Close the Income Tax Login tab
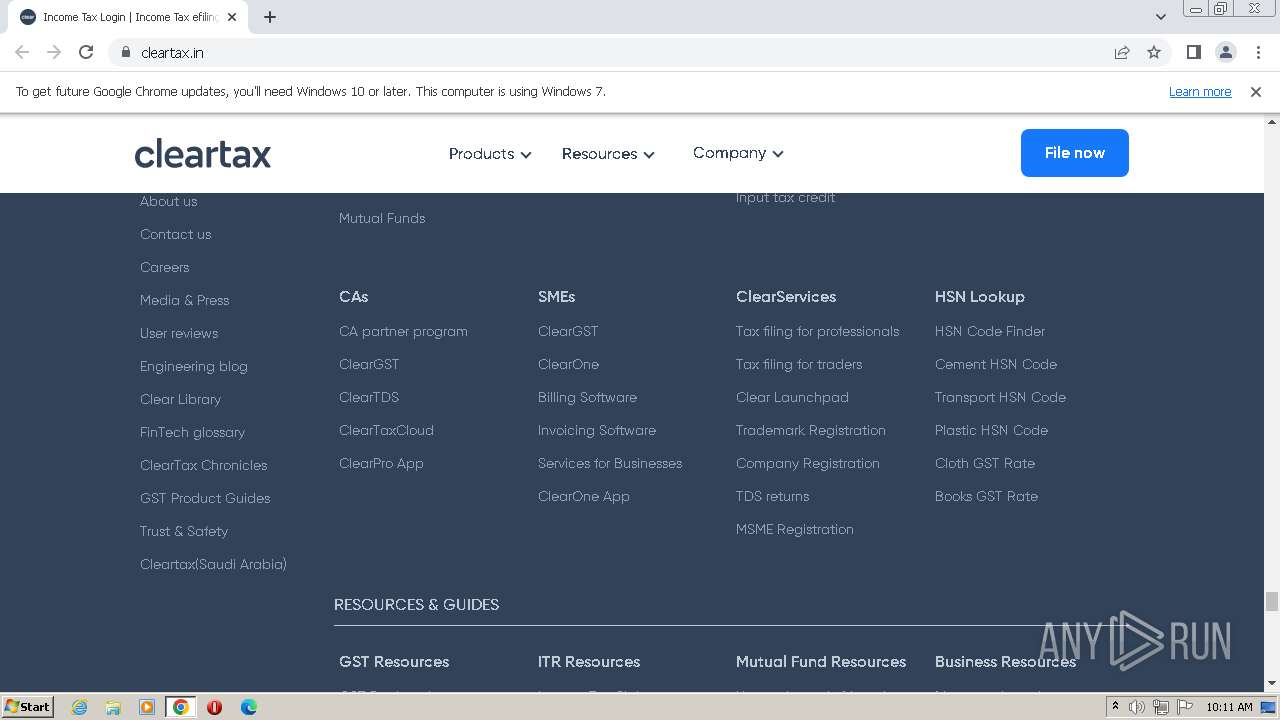 click(232, 17)
